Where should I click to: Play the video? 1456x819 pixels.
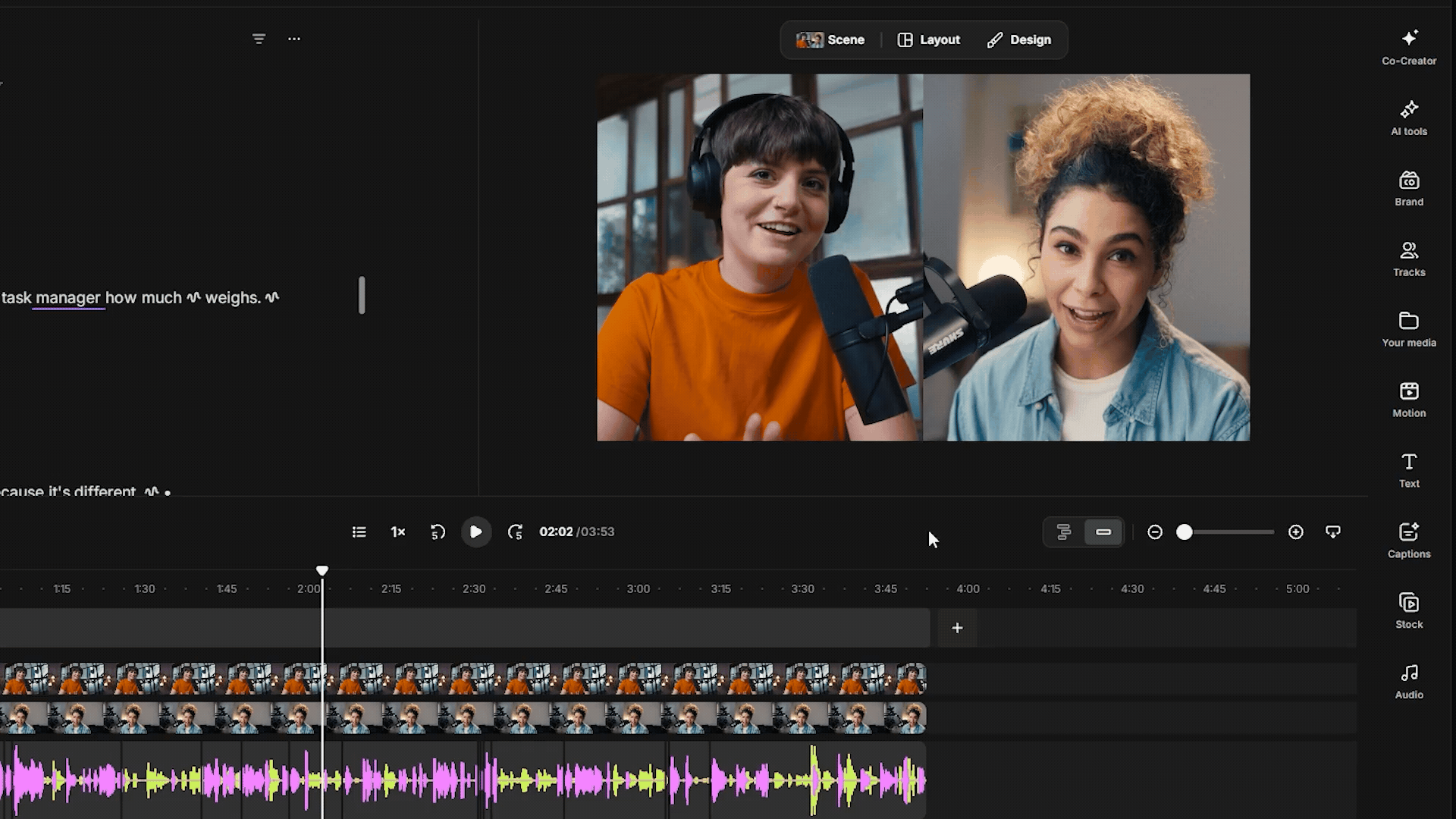click(476, 532)
